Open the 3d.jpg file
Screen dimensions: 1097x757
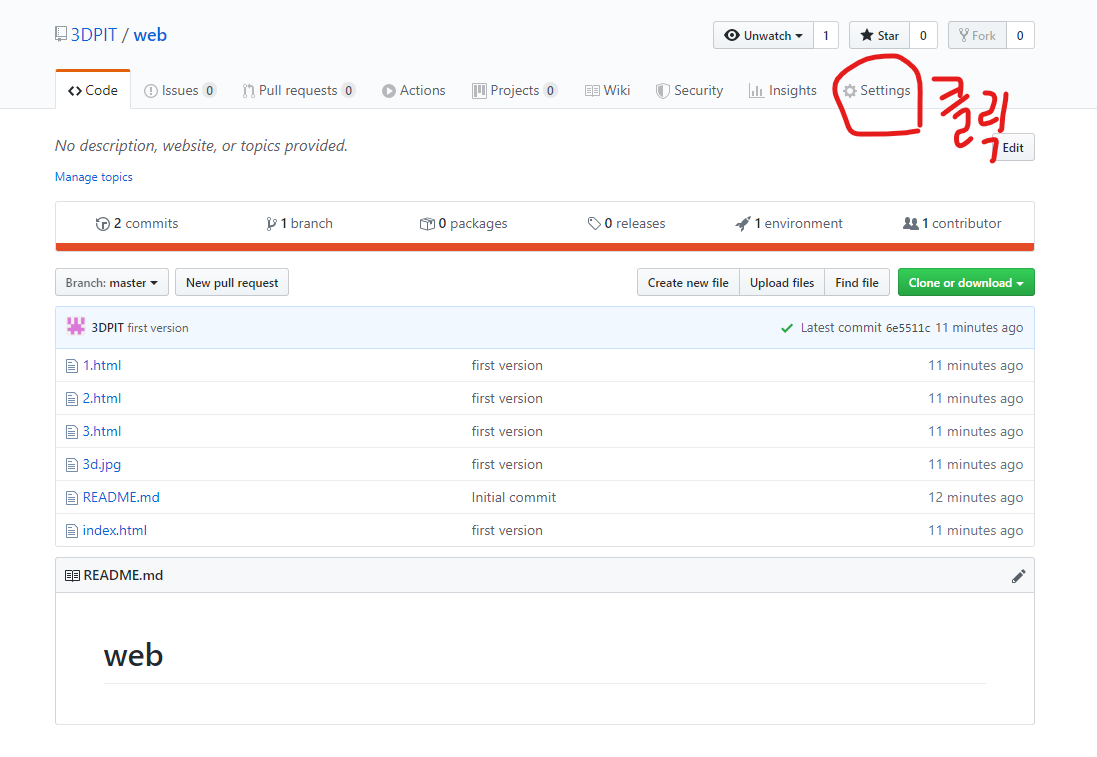tap(102, 464)
